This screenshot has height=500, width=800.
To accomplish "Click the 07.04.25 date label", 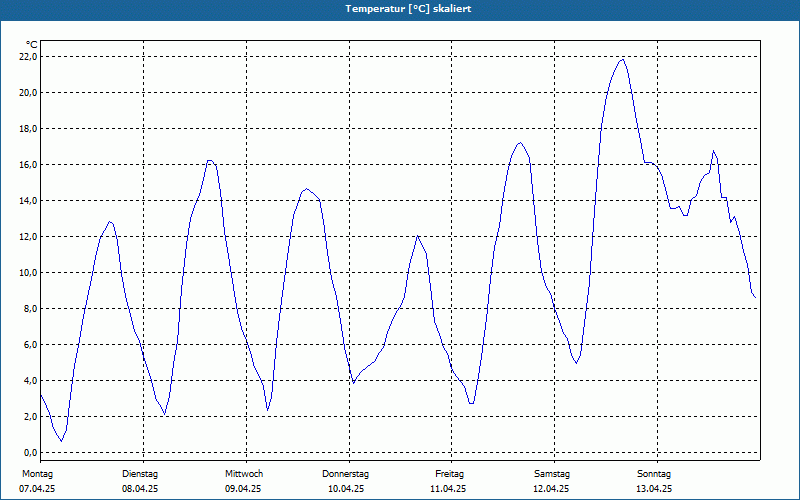I will tap(37, 489).
